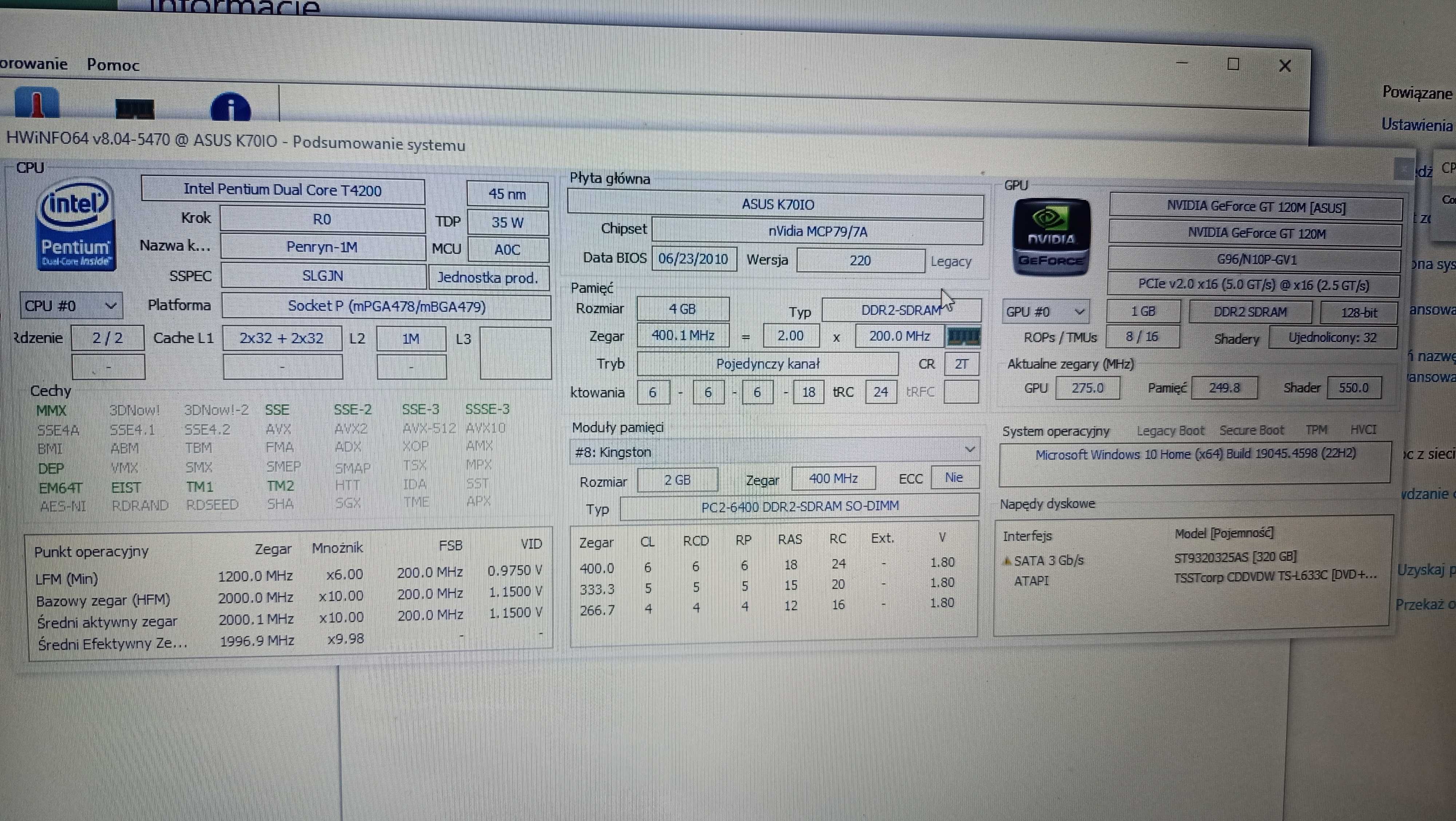Click the 2 / 2 cores field

[x=107, y=338]
